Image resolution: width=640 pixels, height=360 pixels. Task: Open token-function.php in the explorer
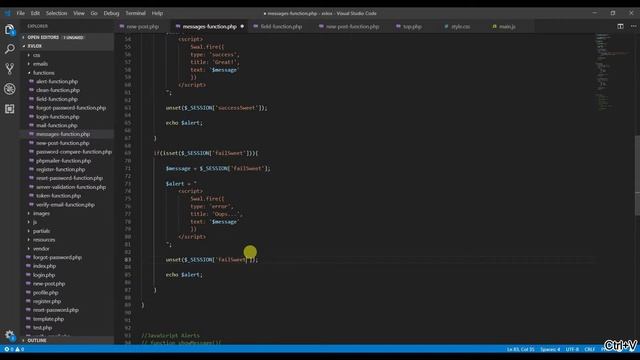tap(67, 196)
